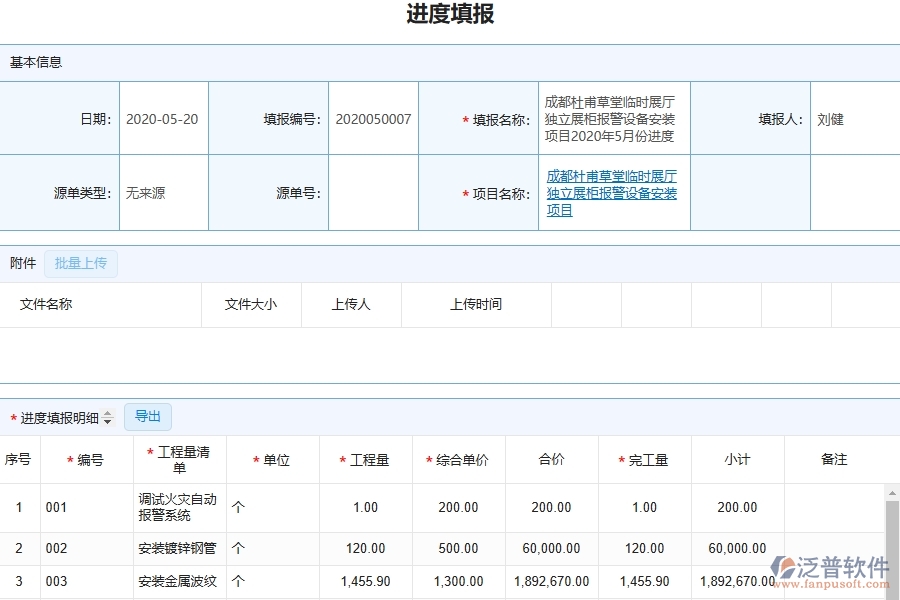Select row 1 item 调试火灾自动报警系统
This screenshot has width=900, height=600.
click(x=178, y=507)
